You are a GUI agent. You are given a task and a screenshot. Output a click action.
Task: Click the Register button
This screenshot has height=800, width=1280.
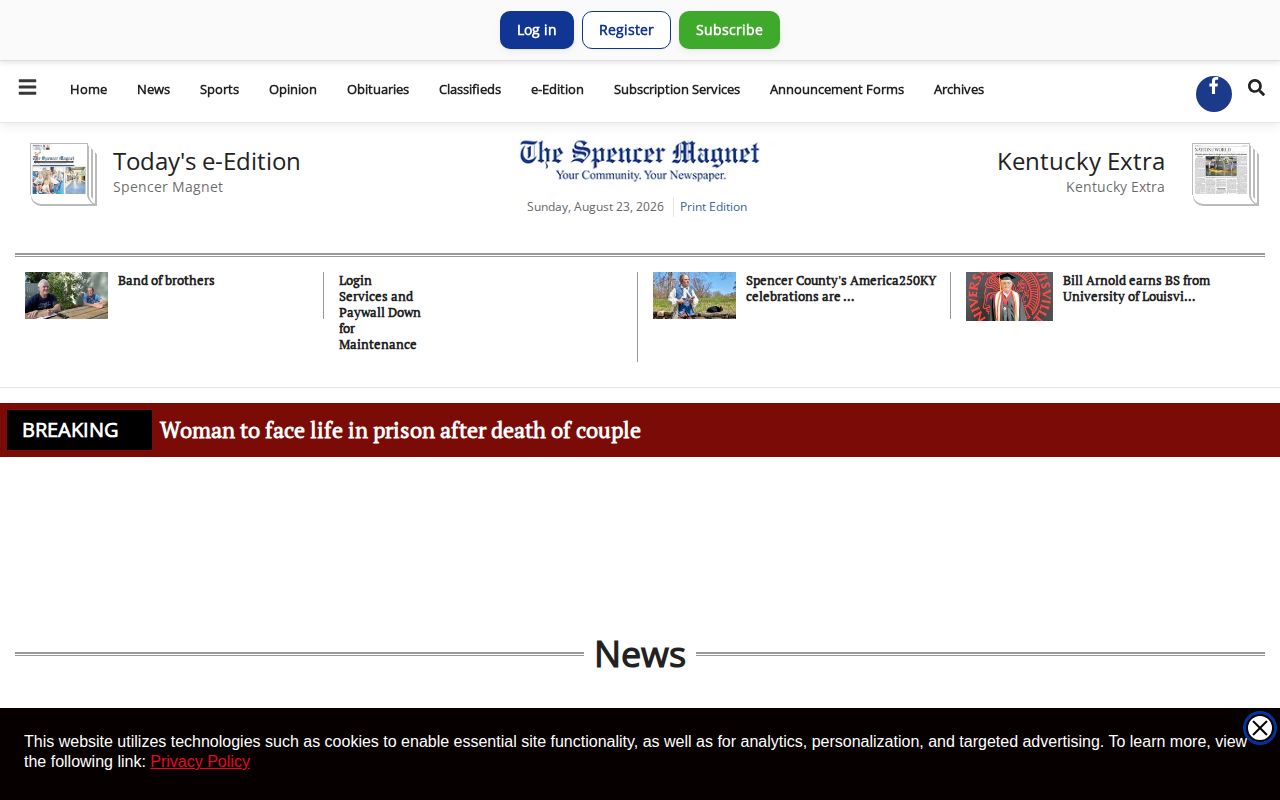(x=626, y=30)
